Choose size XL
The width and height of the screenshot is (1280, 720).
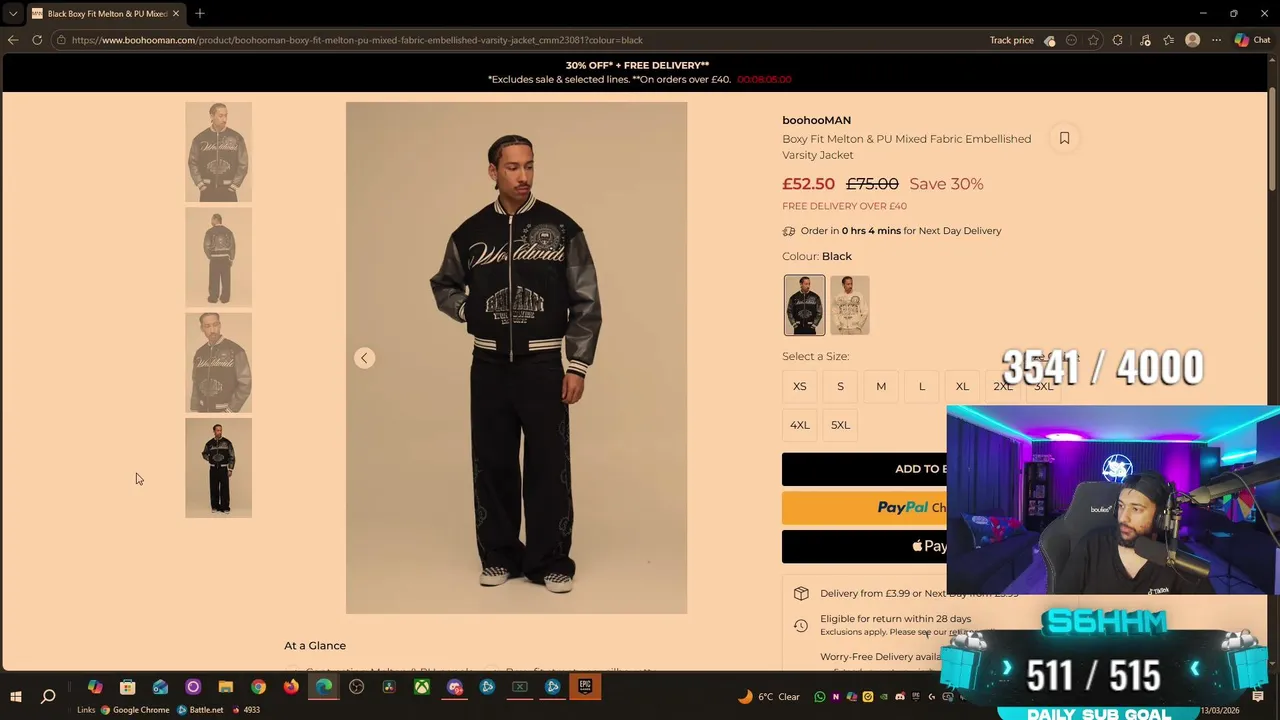tap(962, 386)
